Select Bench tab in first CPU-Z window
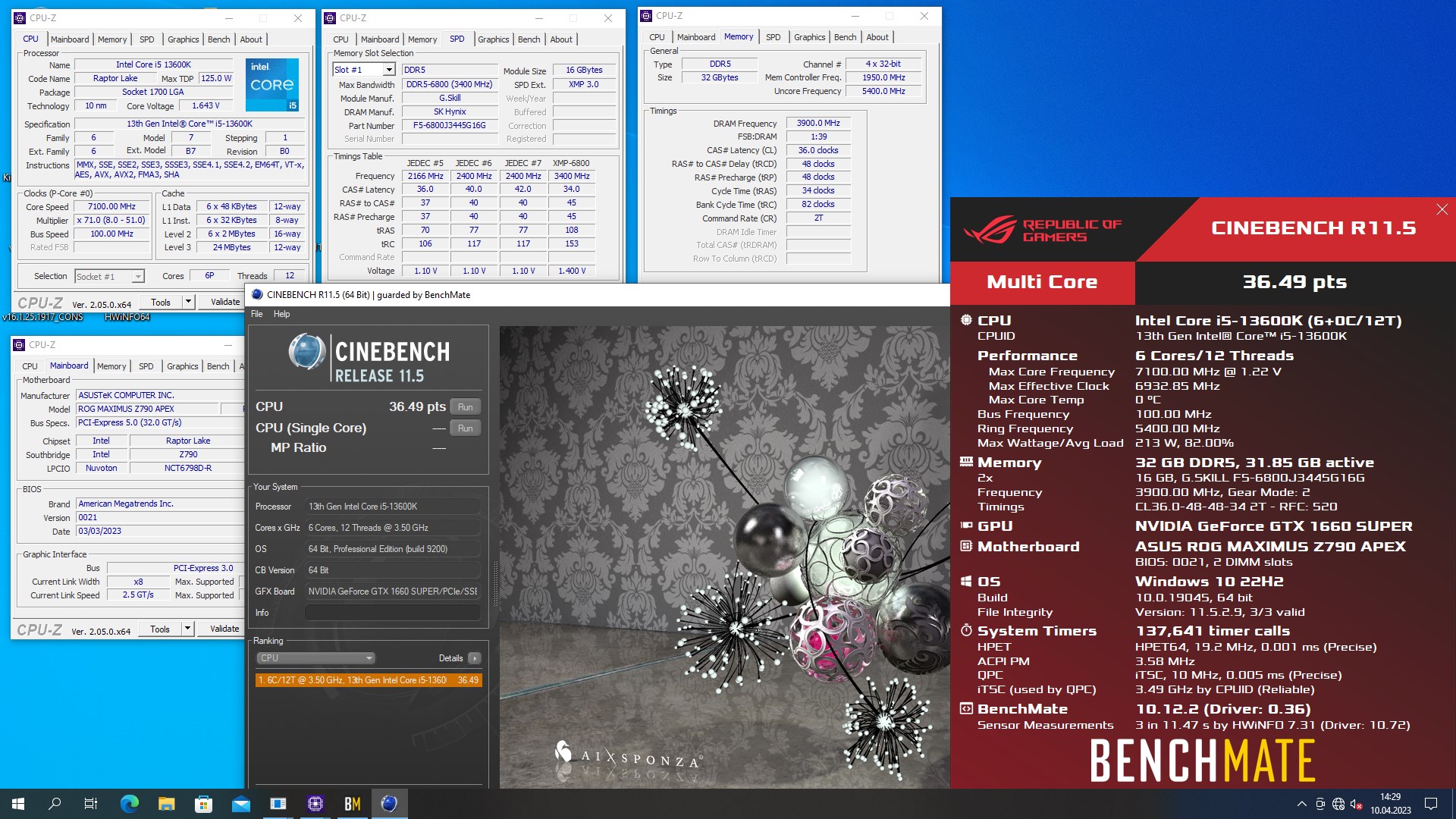 (218, 39)
